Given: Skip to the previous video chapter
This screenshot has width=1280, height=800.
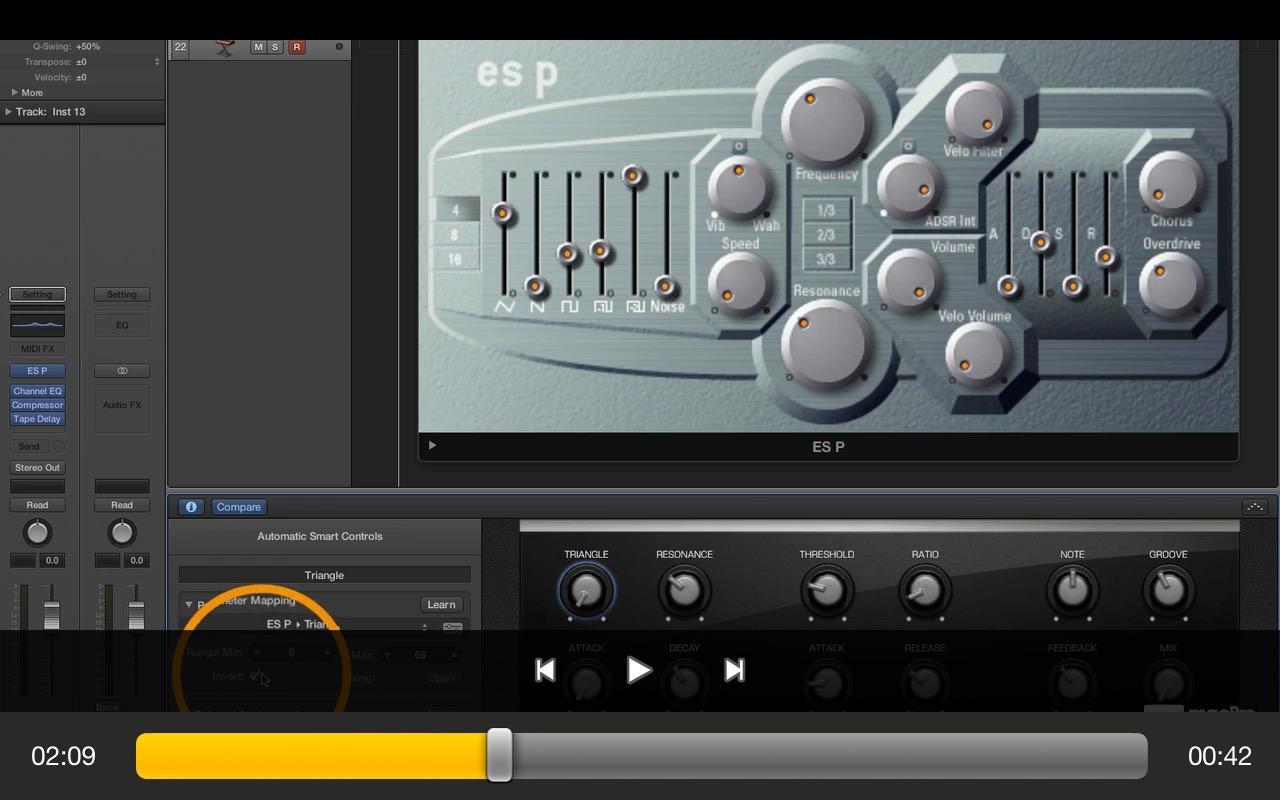Looking at the screenshot, I should (545, 670).
